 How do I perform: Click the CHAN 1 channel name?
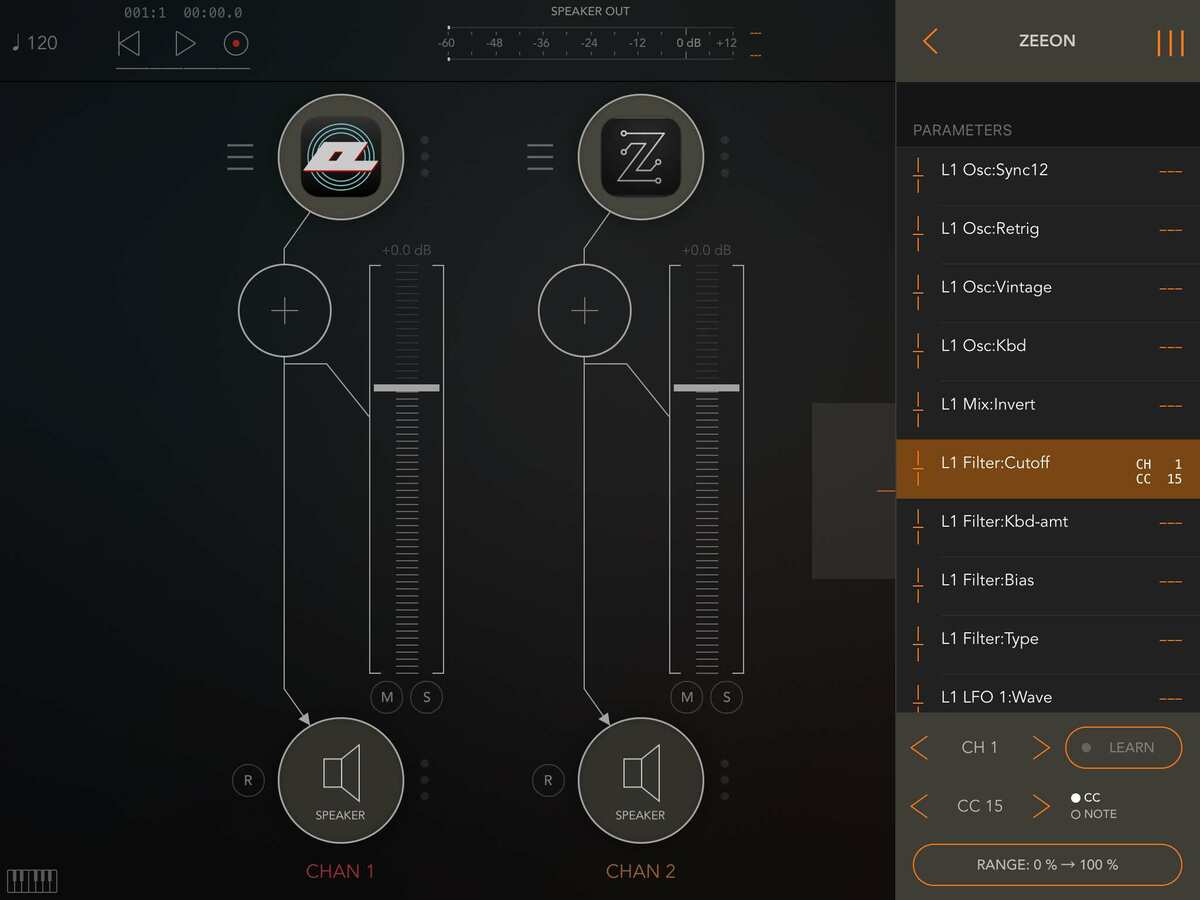(x=340, y=871)
